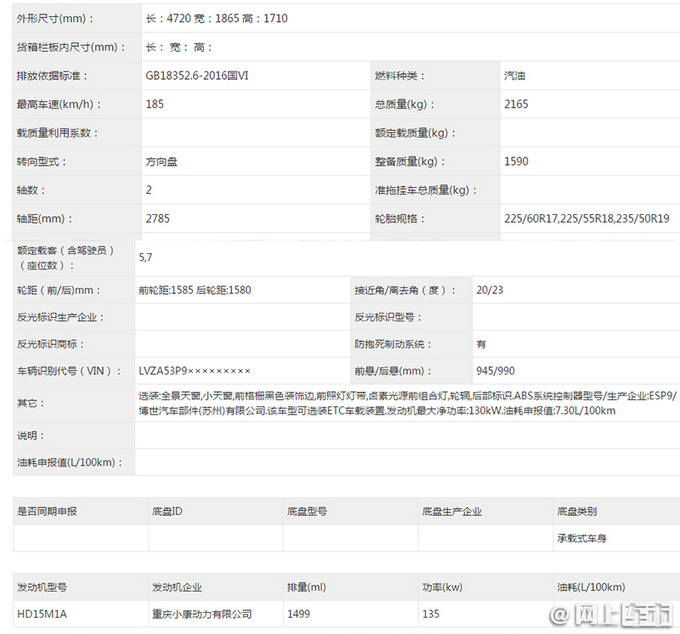The height and width of the screenshot is (634, 680).
Task: Select ABS value 有
Action: click(481, 344)
